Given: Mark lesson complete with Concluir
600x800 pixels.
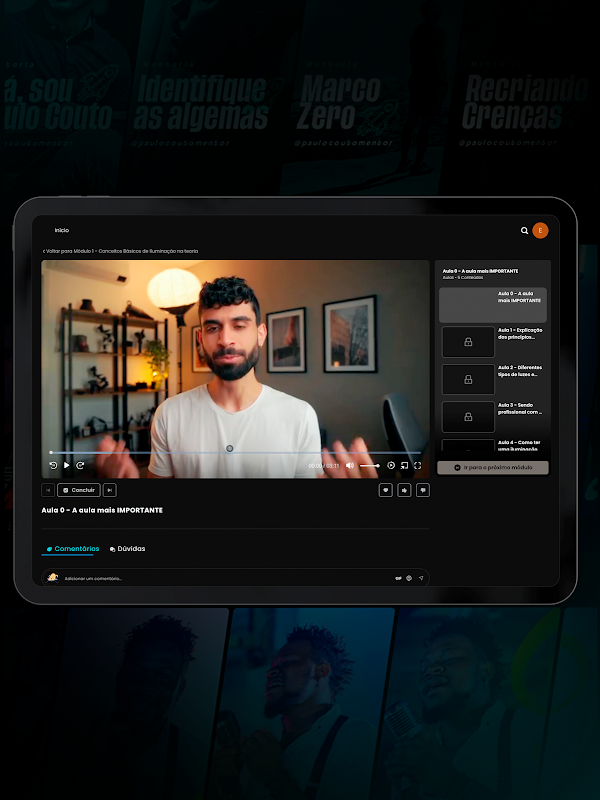Looking at the screenshot, I should click(x=79, y=490).
